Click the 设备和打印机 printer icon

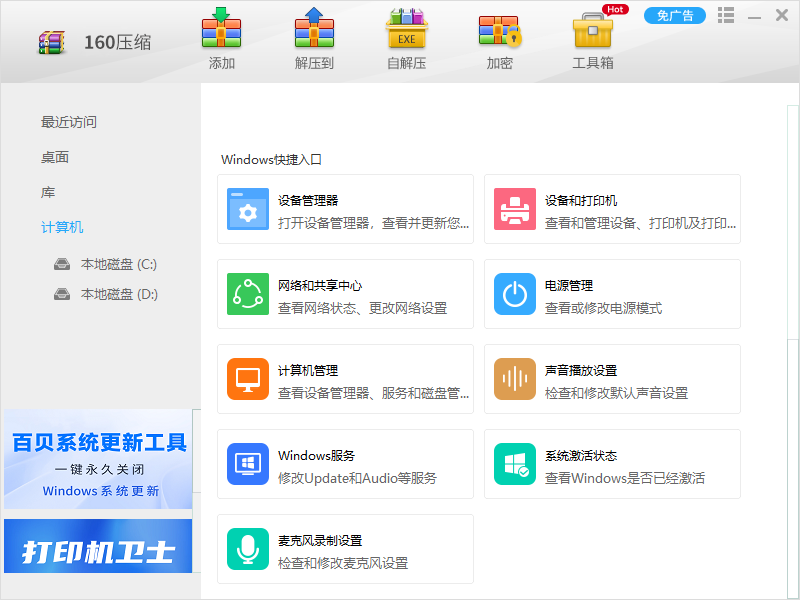tap(515, 209)
